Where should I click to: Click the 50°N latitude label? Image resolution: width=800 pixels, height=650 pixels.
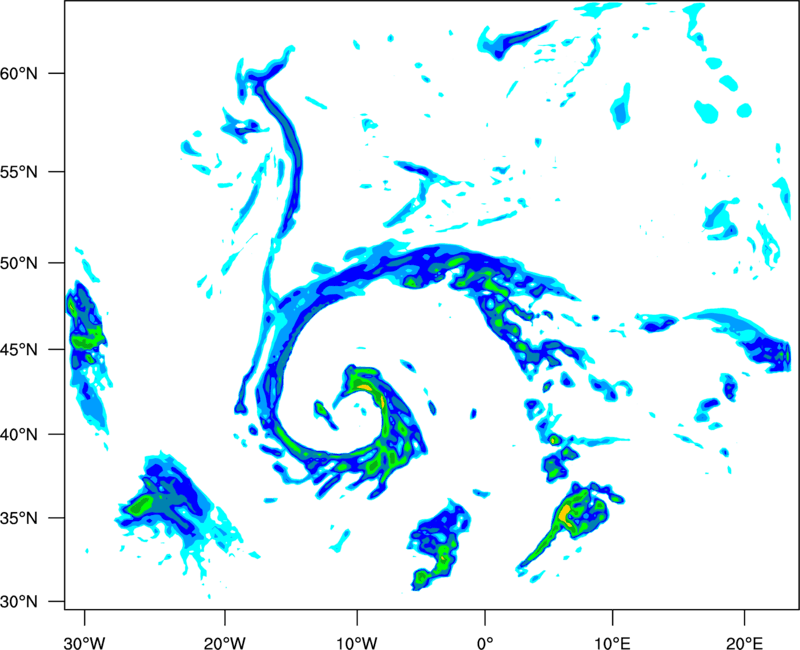pyautogui.click(x=19, y=263)
